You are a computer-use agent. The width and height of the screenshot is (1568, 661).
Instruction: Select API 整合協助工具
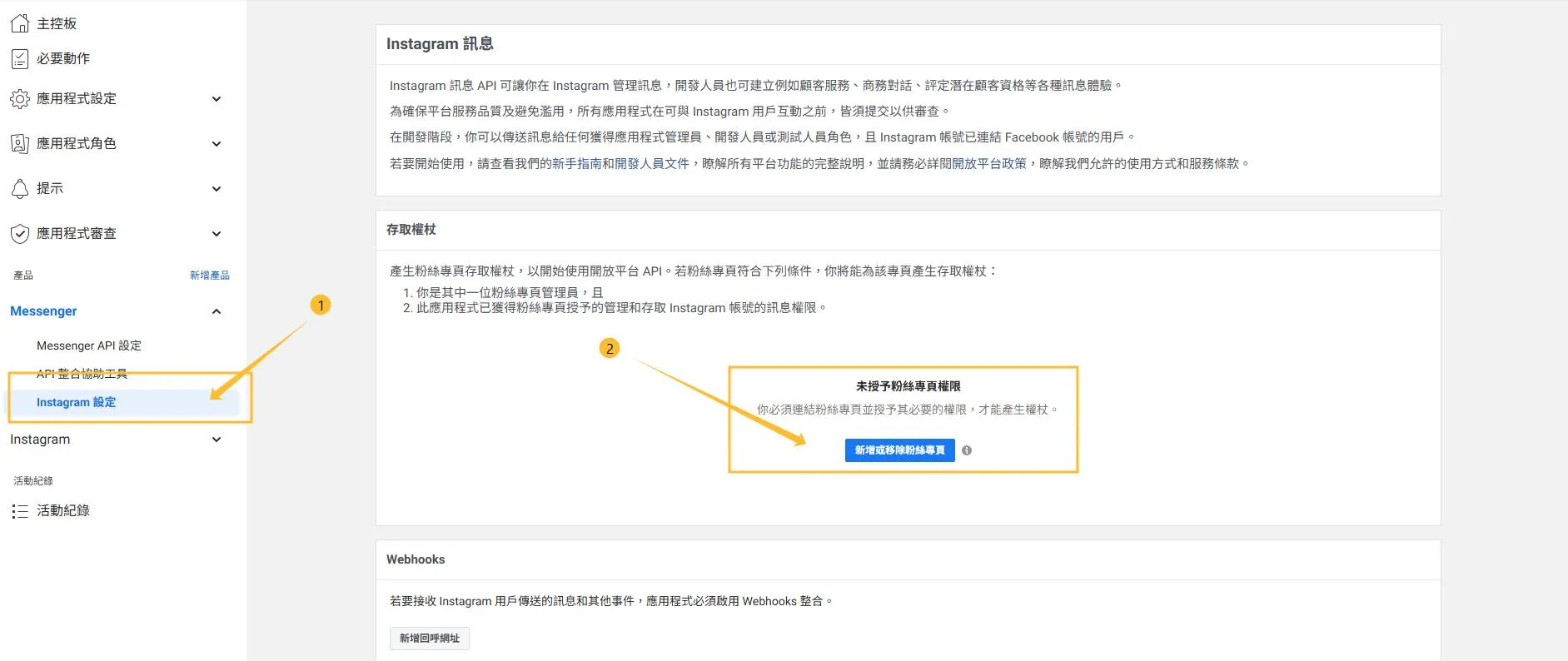pyautogui.click(x=82, y=374)
